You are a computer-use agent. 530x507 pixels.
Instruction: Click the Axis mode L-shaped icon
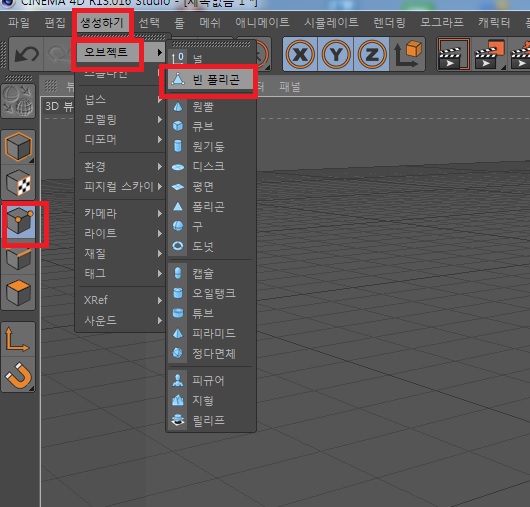18,339
